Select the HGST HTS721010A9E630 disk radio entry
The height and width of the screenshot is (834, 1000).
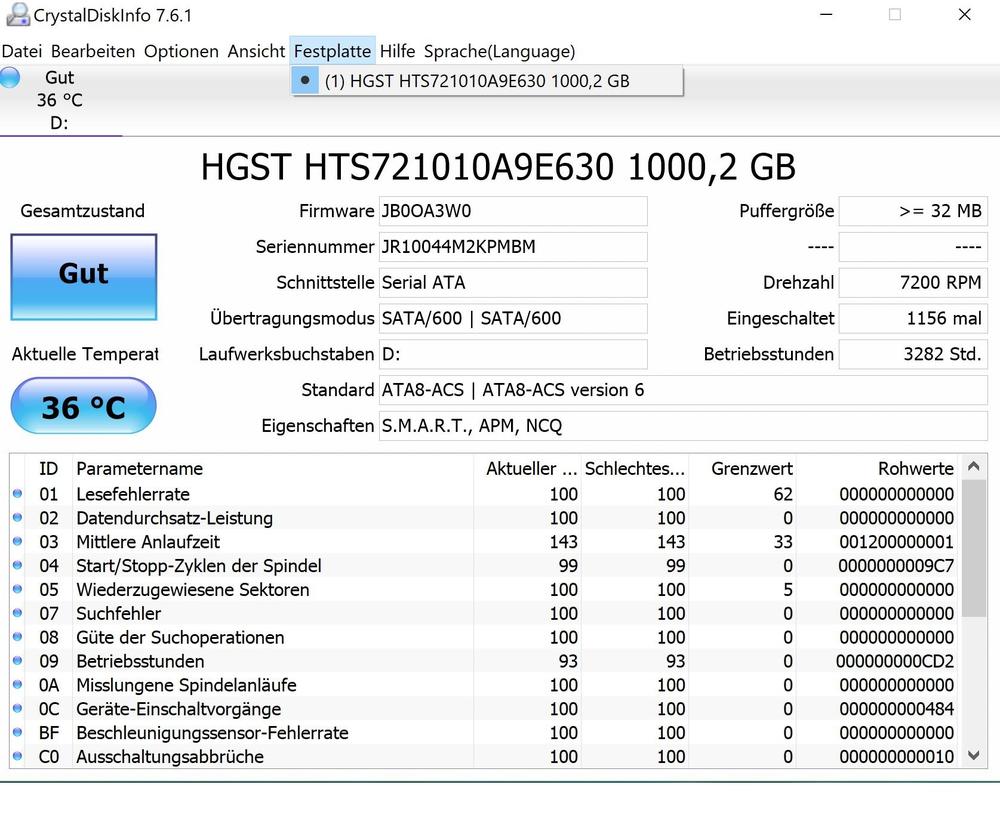[x=476, y=81]
